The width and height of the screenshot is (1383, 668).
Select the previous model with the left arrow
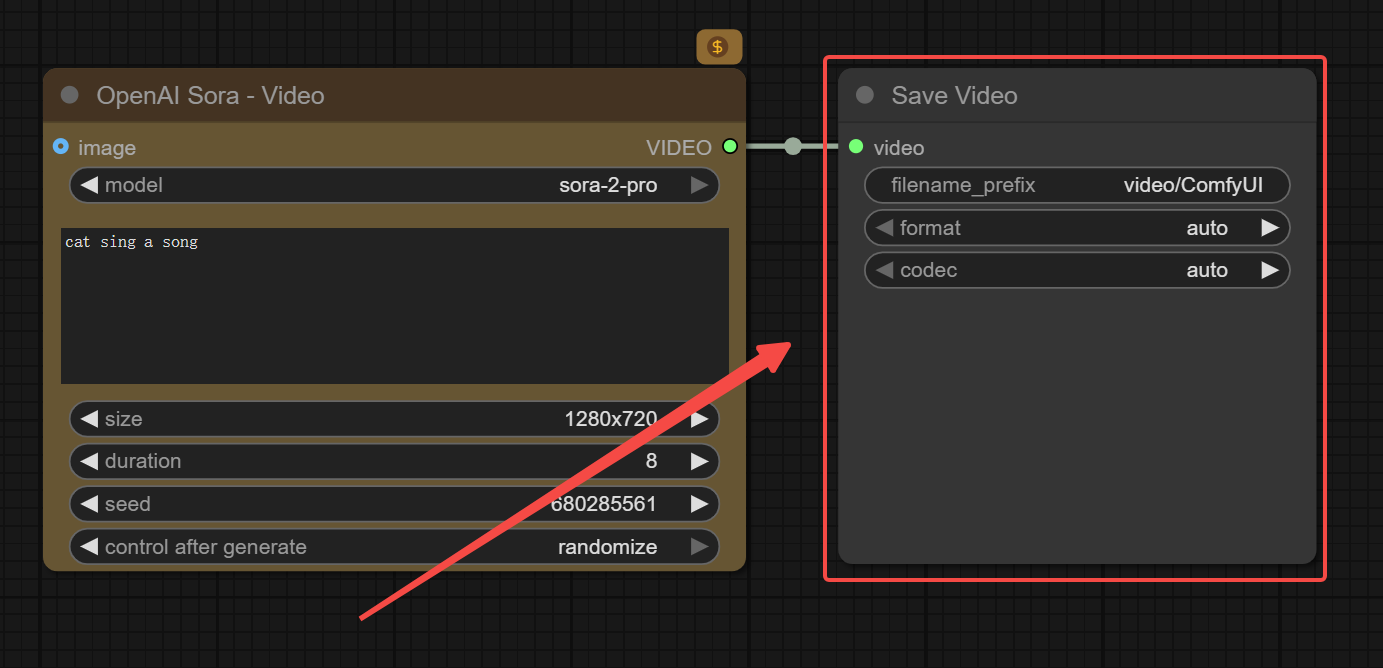[x=89, y=185]
